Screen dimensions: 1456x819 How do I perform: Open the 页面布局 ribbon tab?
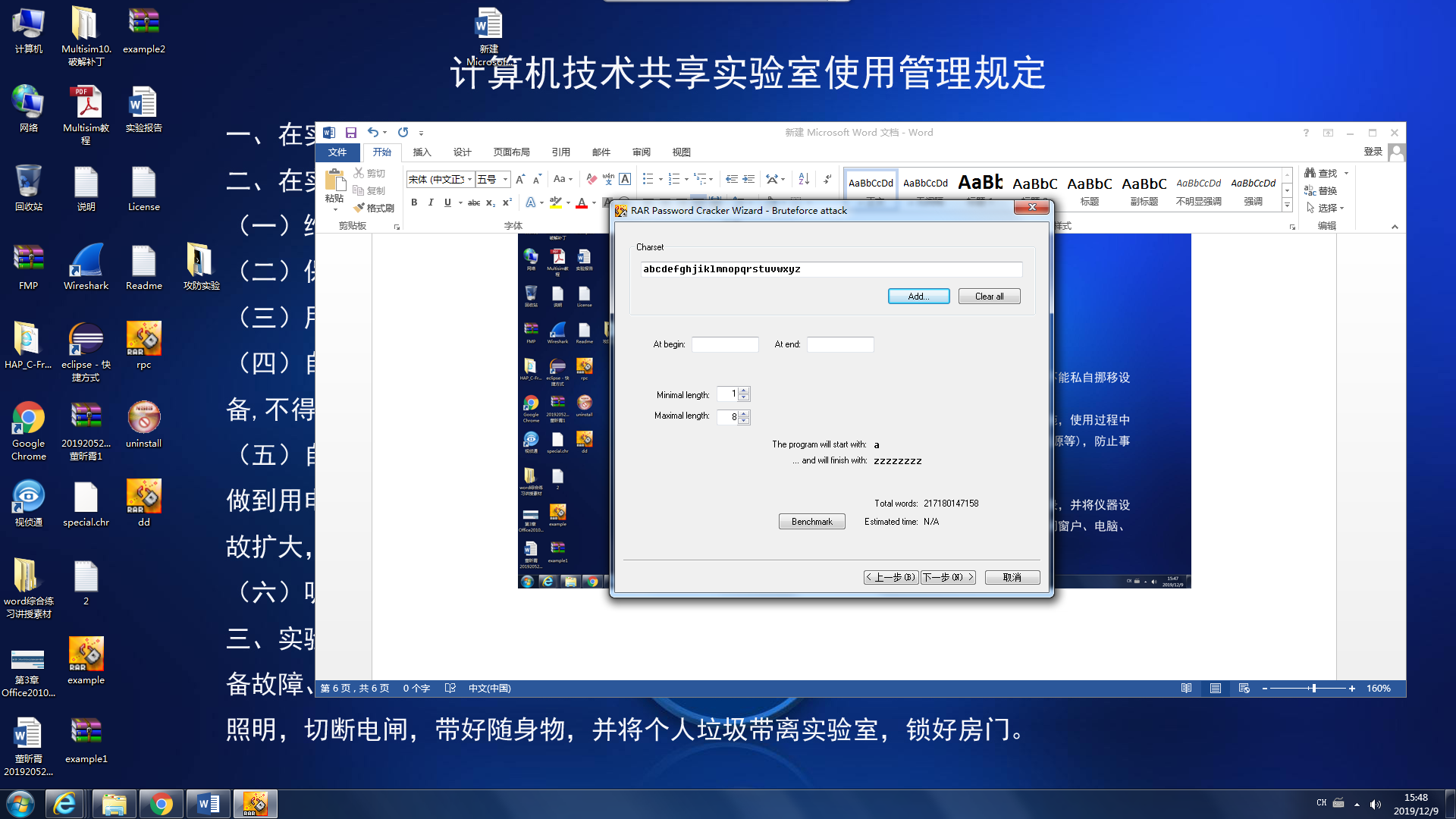[511, 152]
